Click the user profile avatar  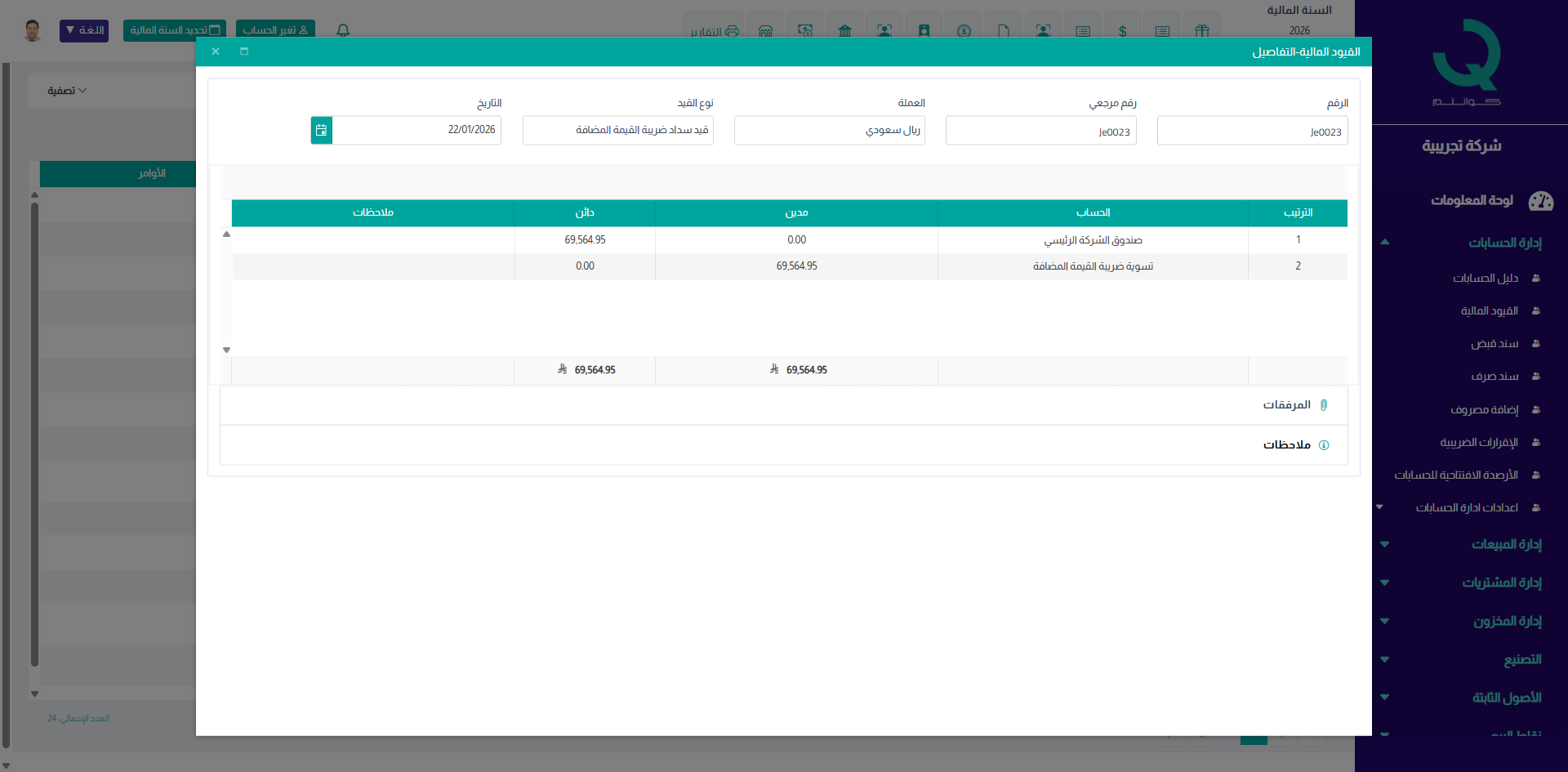pyautogui.click(x=33, y=30)
